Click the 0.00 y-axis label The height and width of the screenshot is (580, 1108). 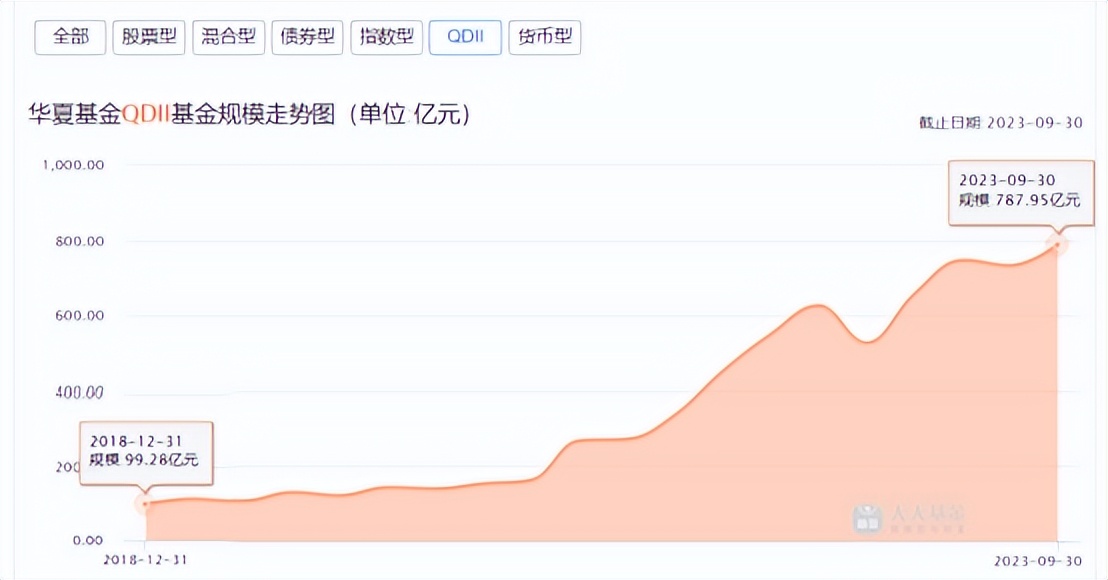tap(88, 540)
